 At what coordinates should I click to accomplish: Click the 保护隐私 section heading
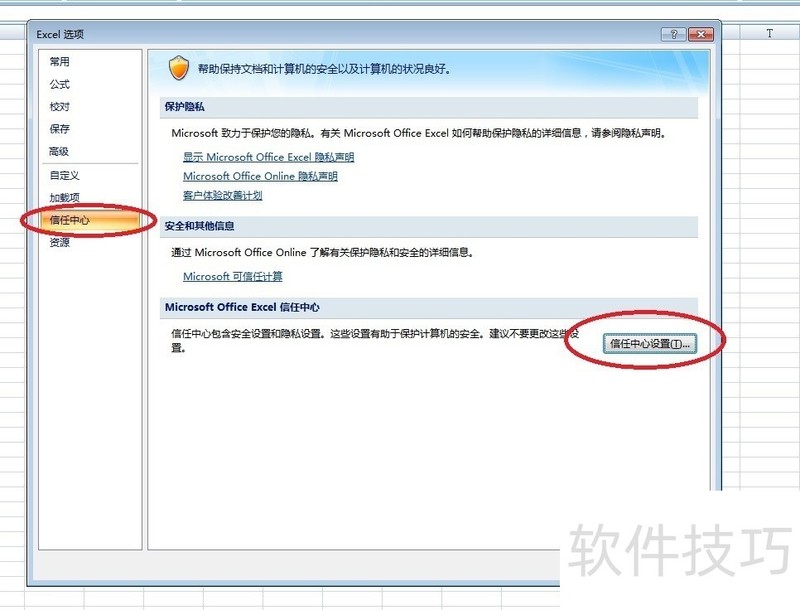(184, 107)
